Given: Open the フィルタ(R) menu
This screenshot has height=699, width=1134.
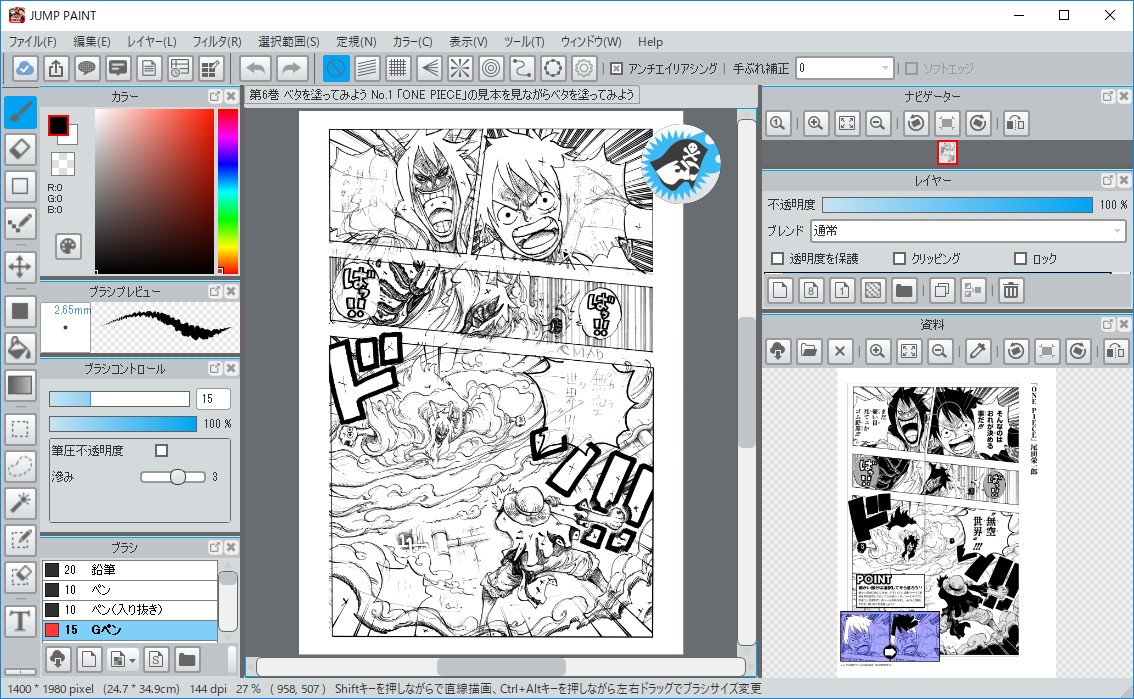Looking at the screenshot, I should 217,42.
